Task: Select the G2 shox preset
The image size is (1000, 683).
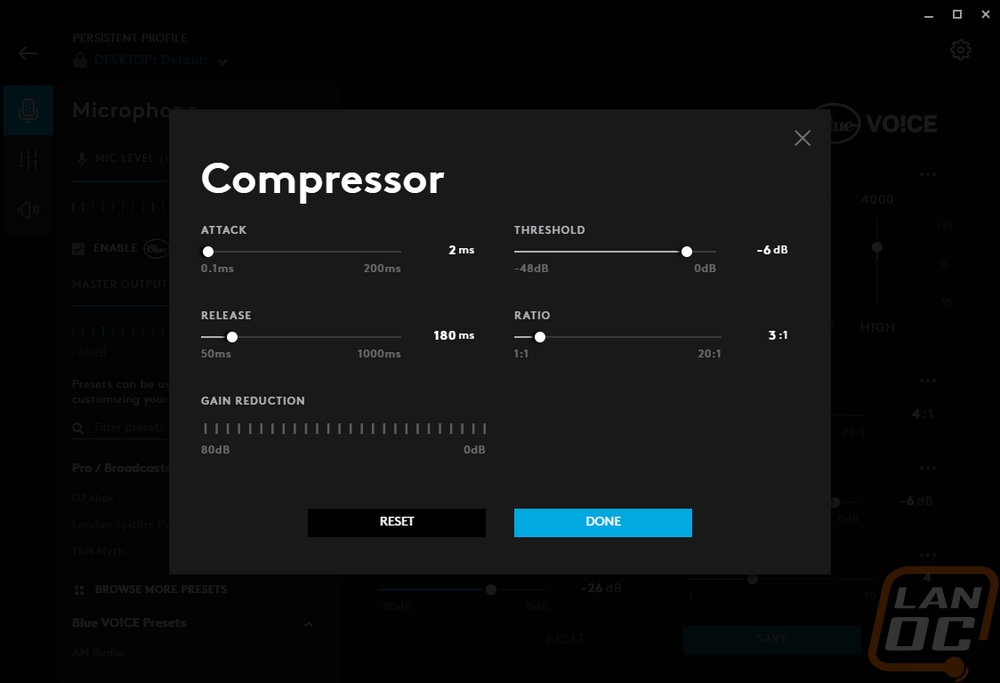Action: point(93,498)
